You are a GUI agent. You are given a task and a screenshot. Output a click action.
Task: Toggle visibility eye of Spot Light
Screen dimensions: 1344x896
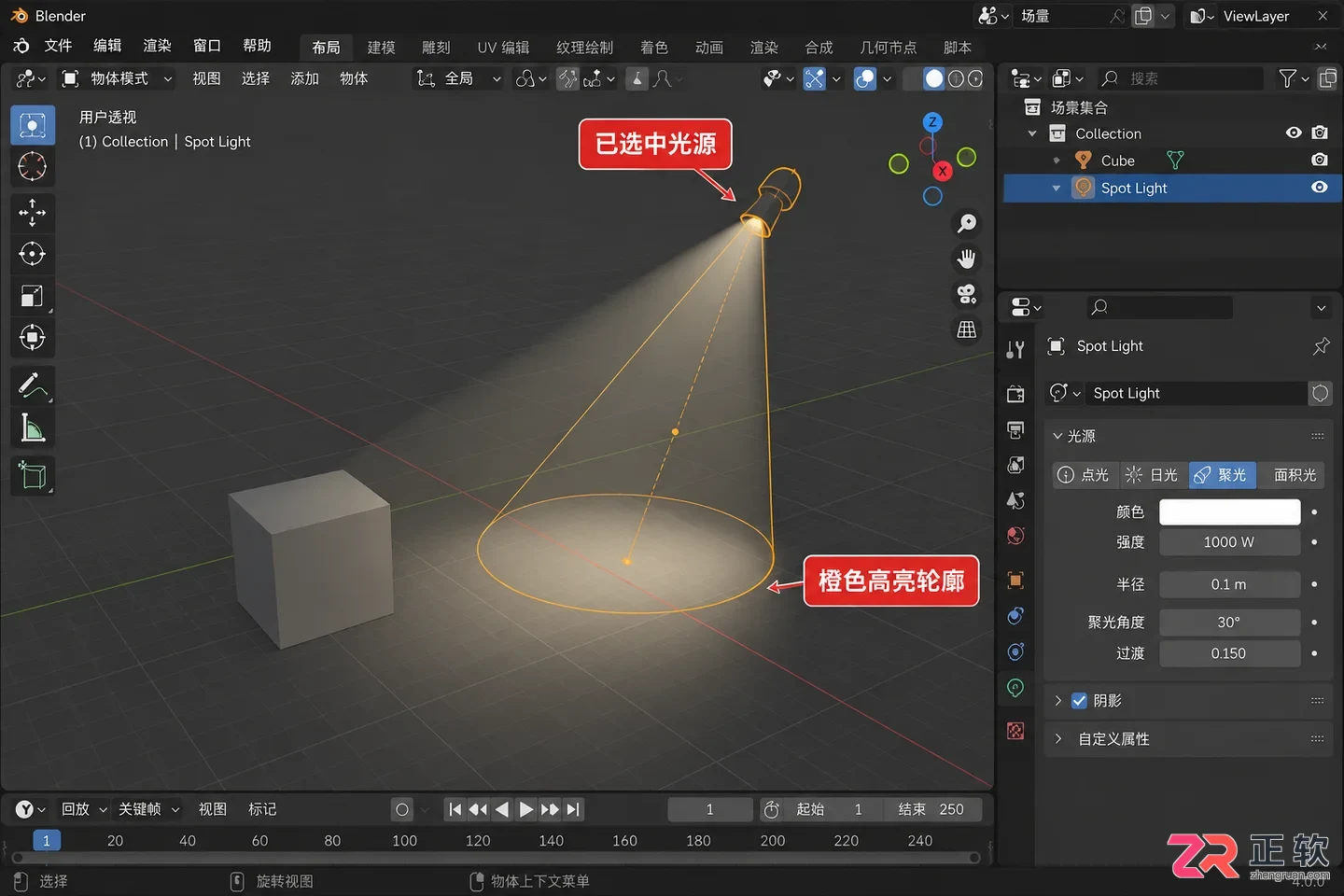tap(1319, 188)
